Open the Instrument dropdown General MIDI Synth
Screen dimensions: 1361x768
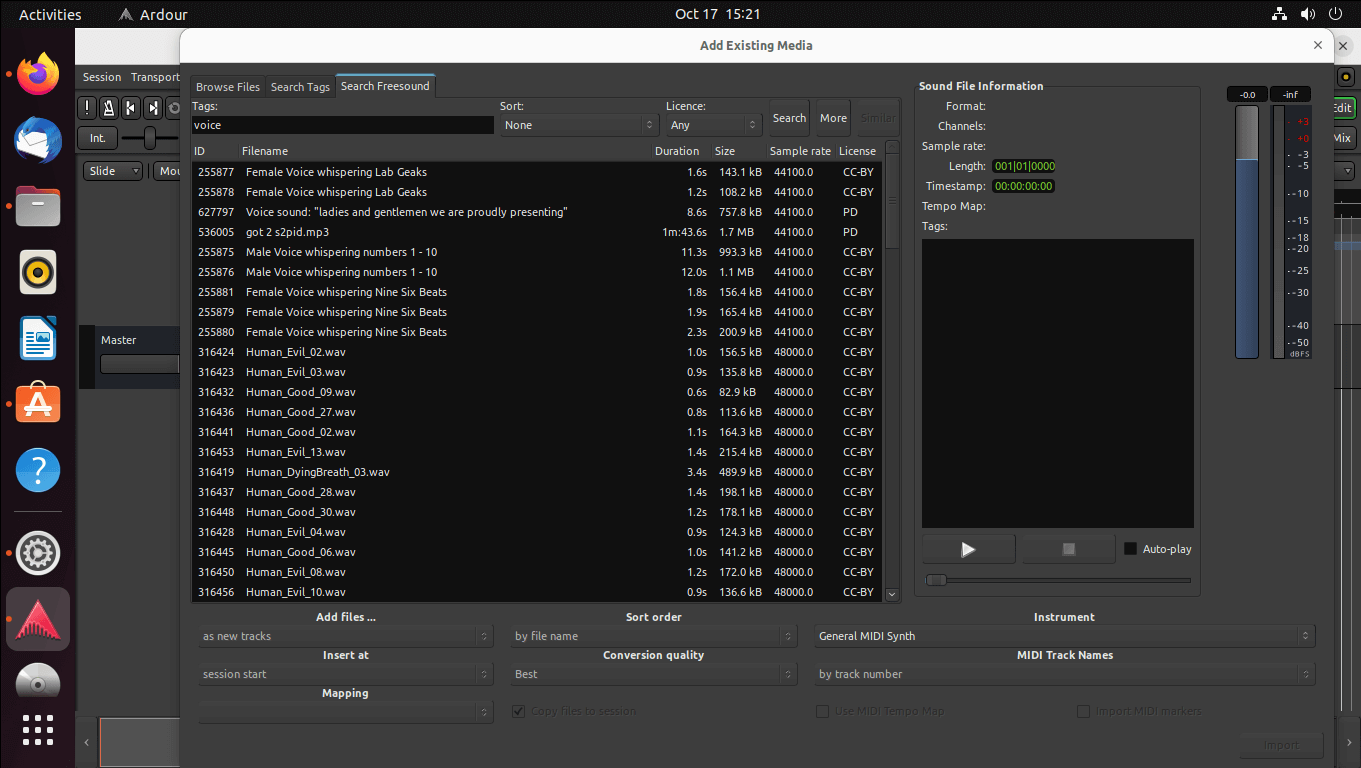[1062, 635]
